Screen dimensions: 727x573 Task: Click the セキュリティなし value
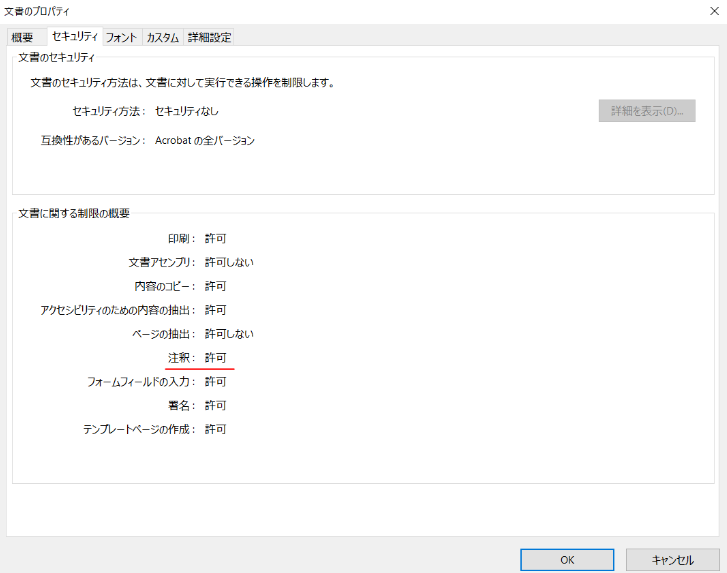(x=186, y=111)
